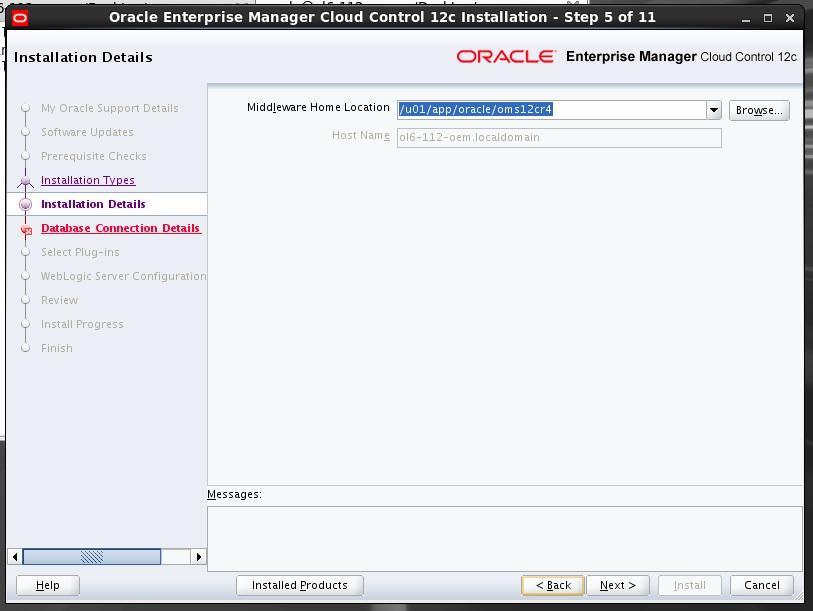Click left arrow of the sidebar scrollbar
Screen dimensions: 813x611
(15, 557)
